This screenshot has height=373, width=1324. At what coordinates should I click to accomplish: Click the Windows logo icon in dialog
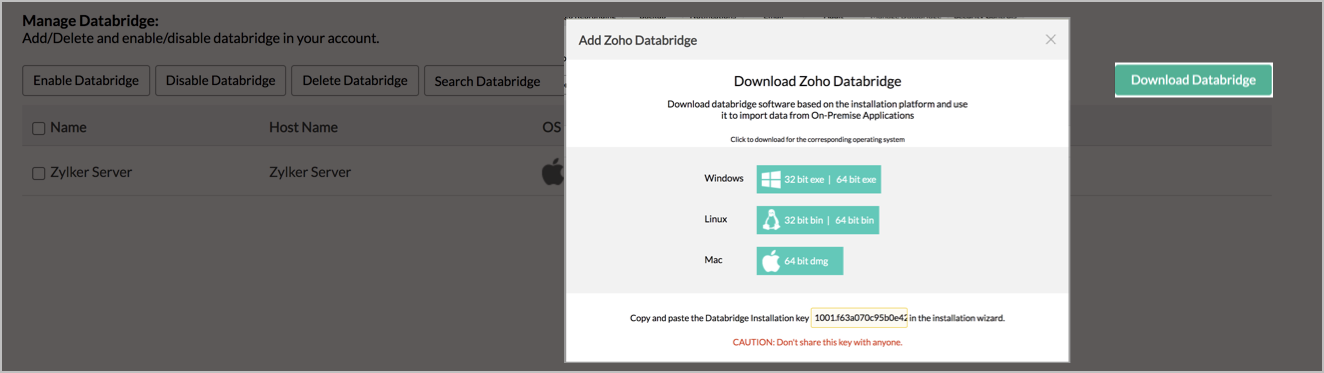770,180
